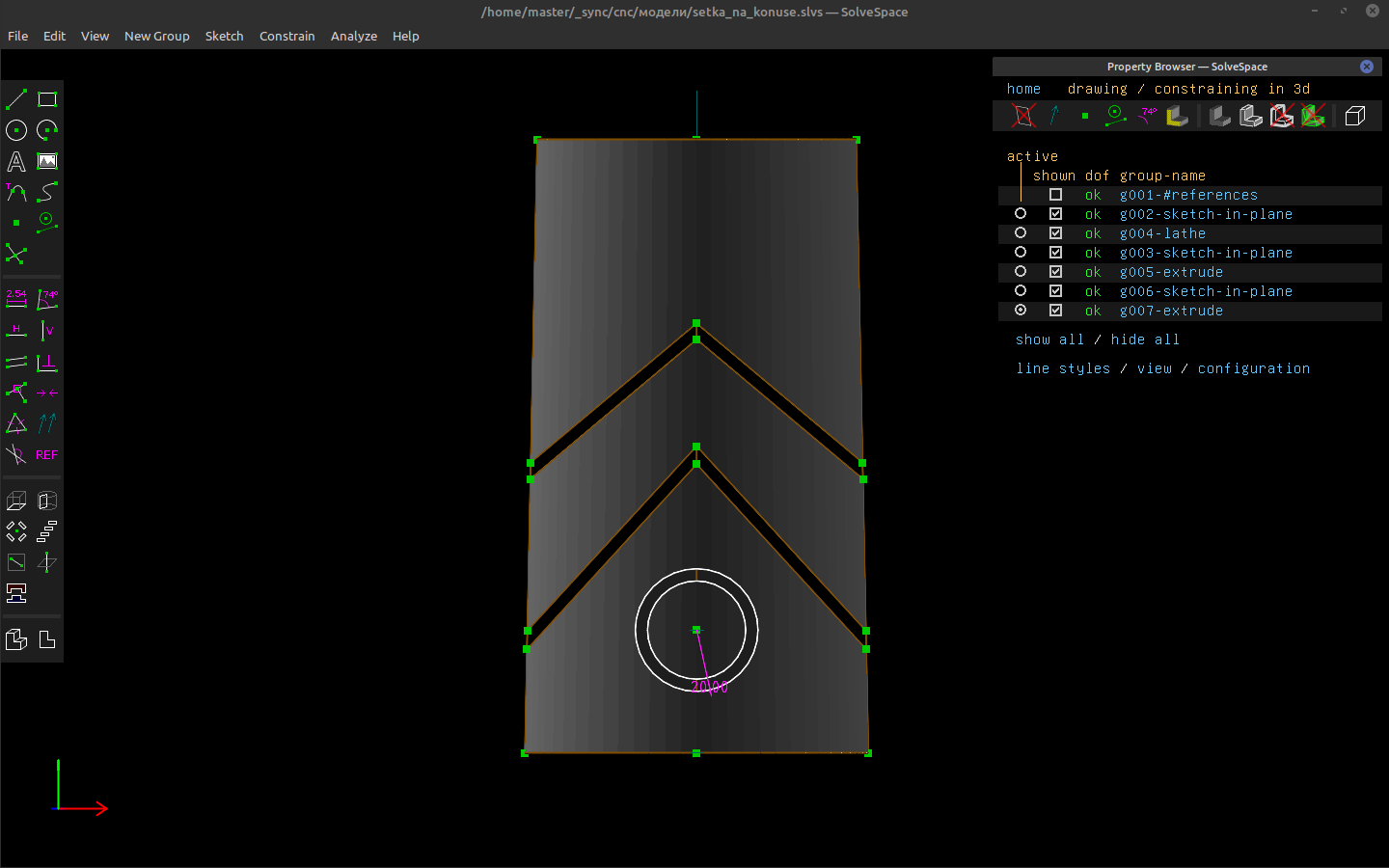
Task: Open the New Group menu
Action: 157,36
